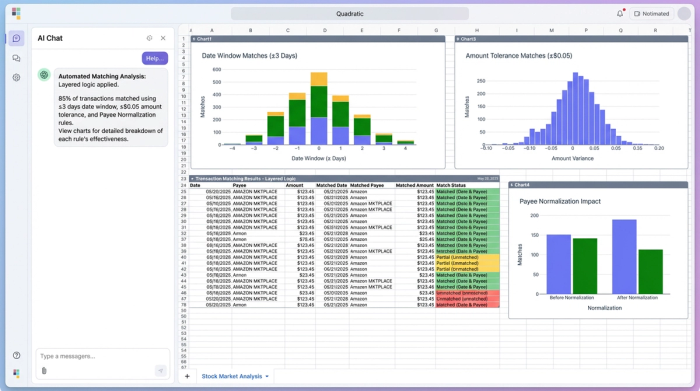The width and height of the screenshot is (700, 391).
Task: Click the Automated Matching Analysis response text
Action: tap(111, 107)
